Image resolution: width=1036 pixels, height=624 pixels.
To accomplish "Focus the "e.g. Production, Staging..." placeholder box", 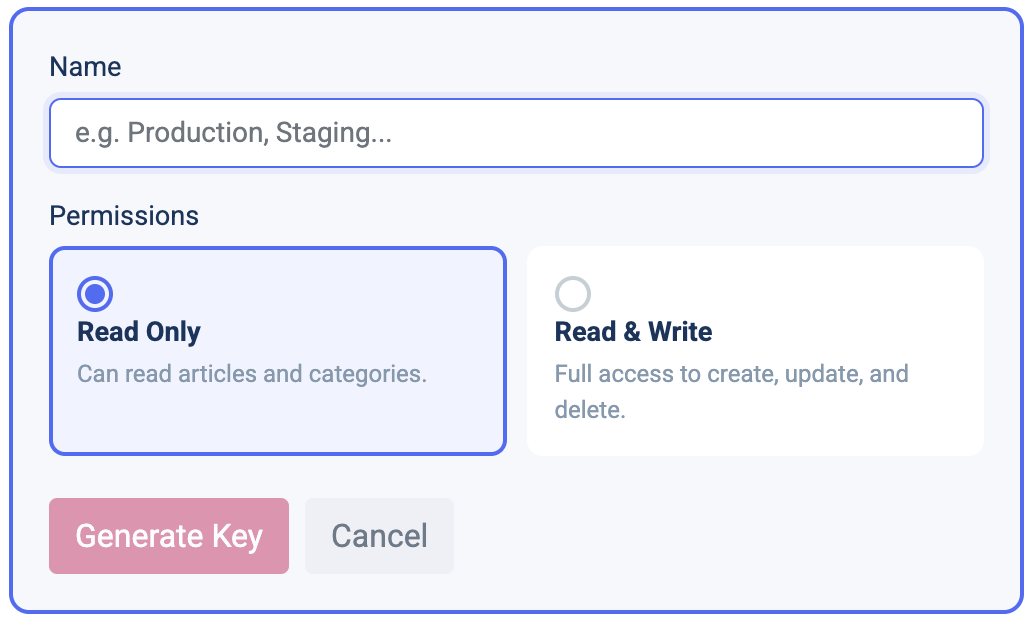I will 516,133.
